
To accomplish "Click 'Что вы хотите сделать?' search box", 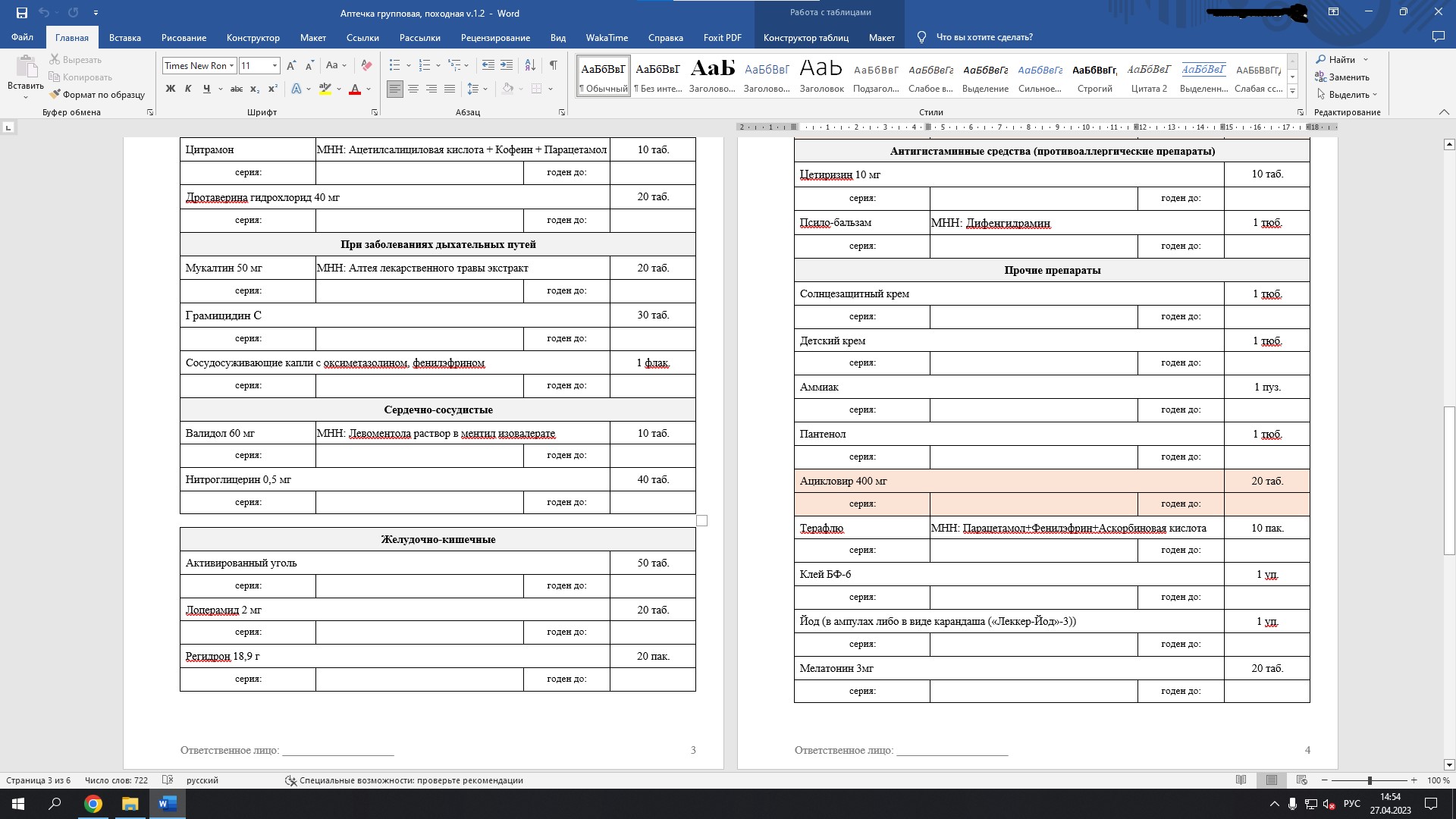I will pos(984,37).
